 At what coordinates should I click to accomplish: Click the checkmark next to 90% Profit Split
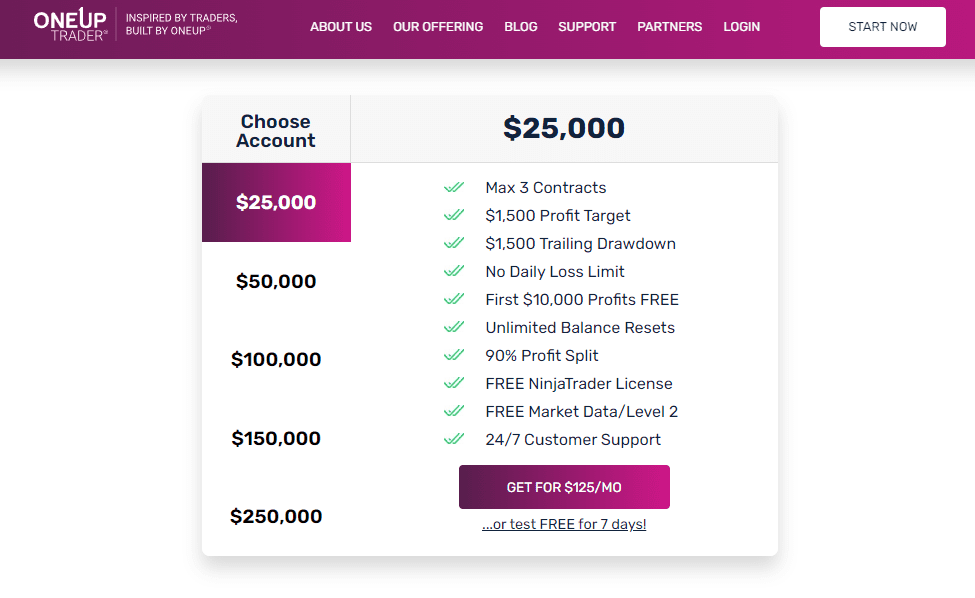click(454, 355)
